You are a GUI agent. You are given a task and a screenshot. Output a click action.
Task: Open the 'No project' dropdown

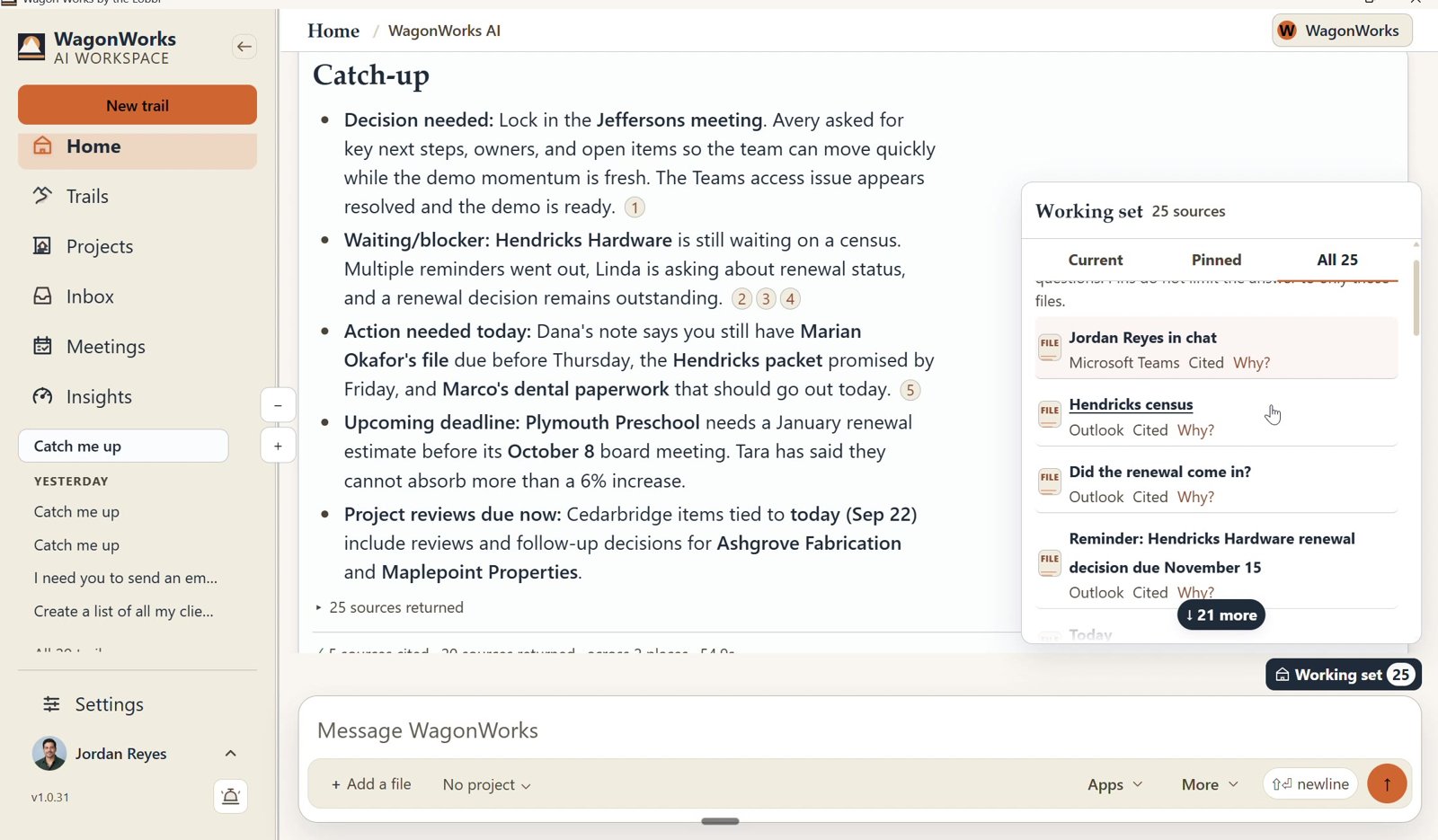point(486,785)
